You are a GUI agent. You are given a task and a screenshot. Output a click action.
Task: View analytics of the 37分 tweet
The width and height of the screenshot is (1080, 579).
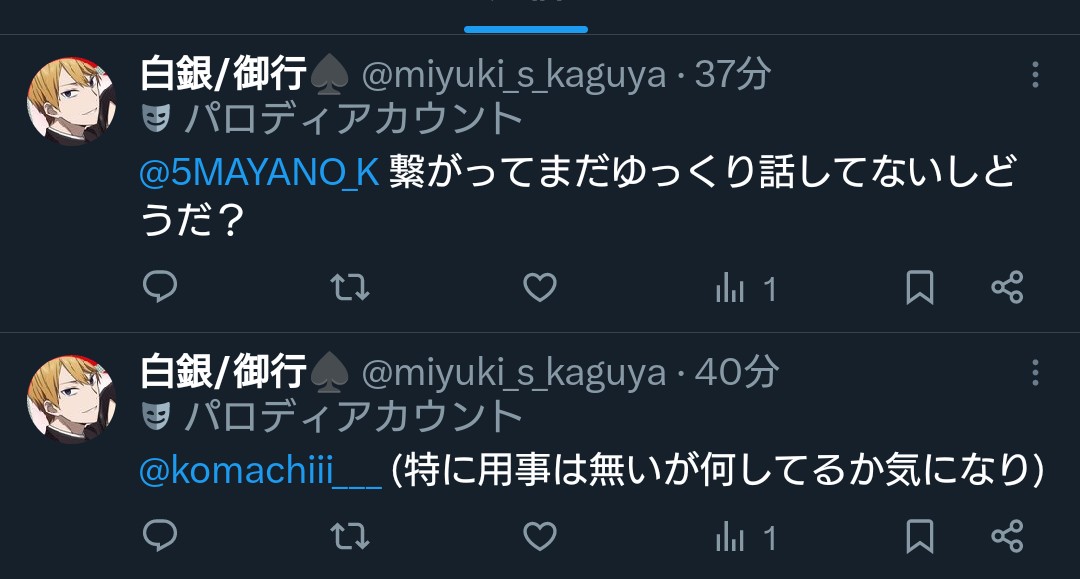coord(746,288)
